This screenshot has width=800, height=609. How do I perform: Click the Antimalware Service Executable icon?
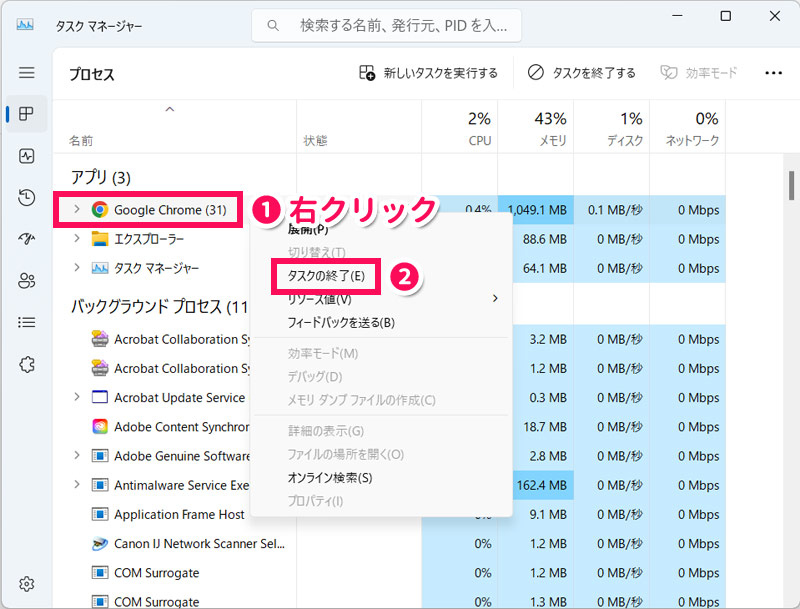tap(99, 485)
